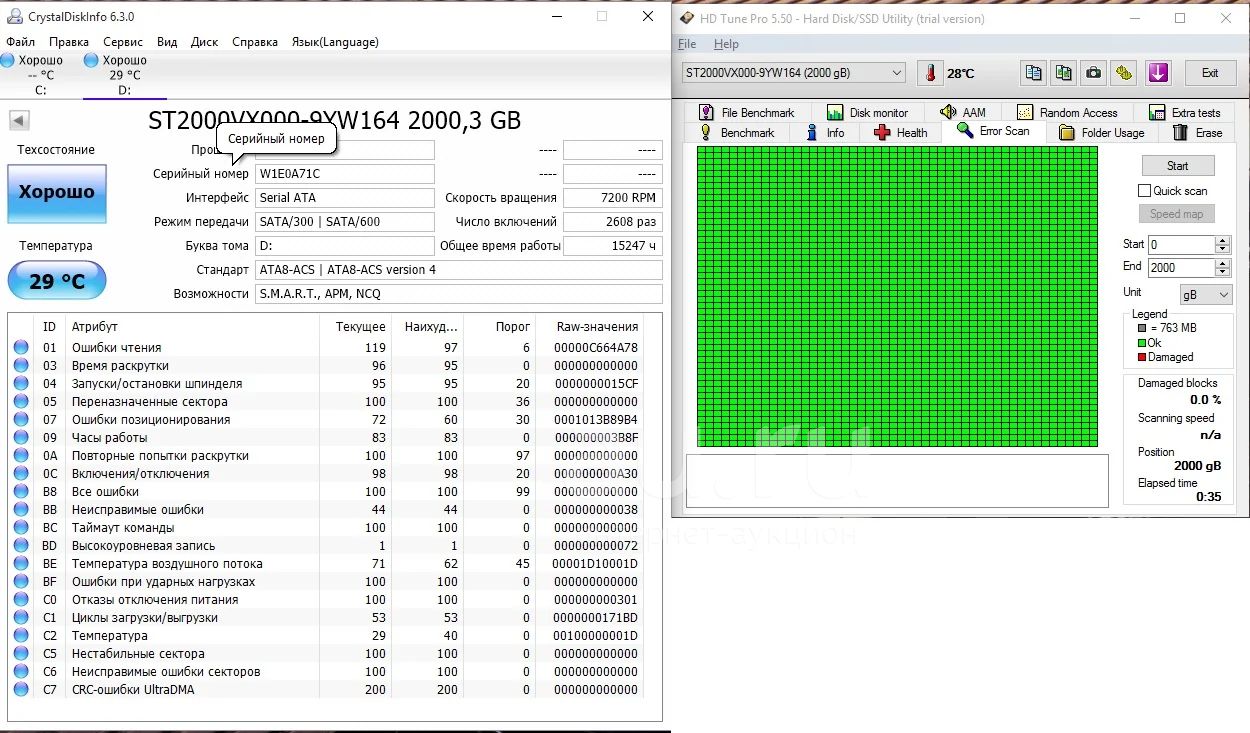Increase the Start value with up arrow
This screenshot has height=733, width=1250.
click(1222, 240)
